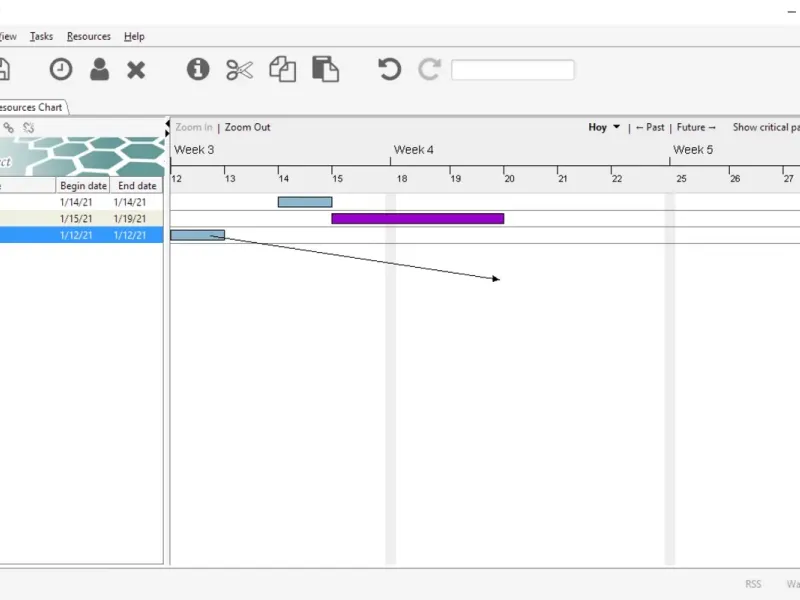This screenshot has height=600, width=800.
Task: Open task Properties info icon
Action: tap(198, 69)
